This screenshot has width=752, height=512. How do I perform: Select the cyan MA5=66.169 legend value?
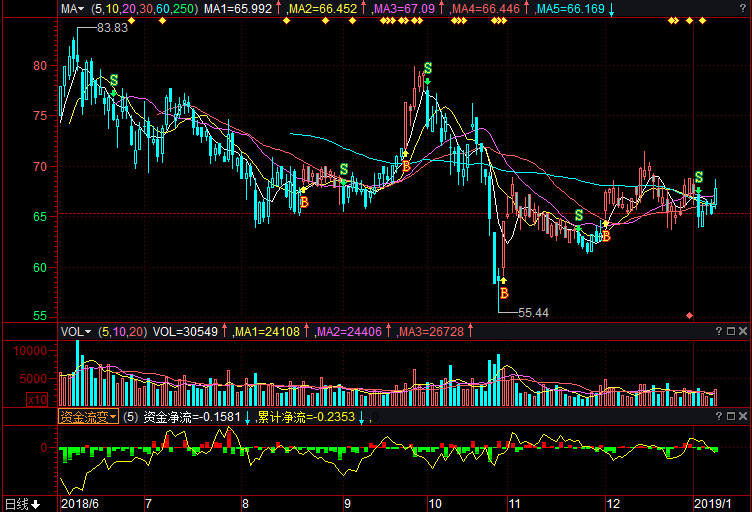point(569,9)
